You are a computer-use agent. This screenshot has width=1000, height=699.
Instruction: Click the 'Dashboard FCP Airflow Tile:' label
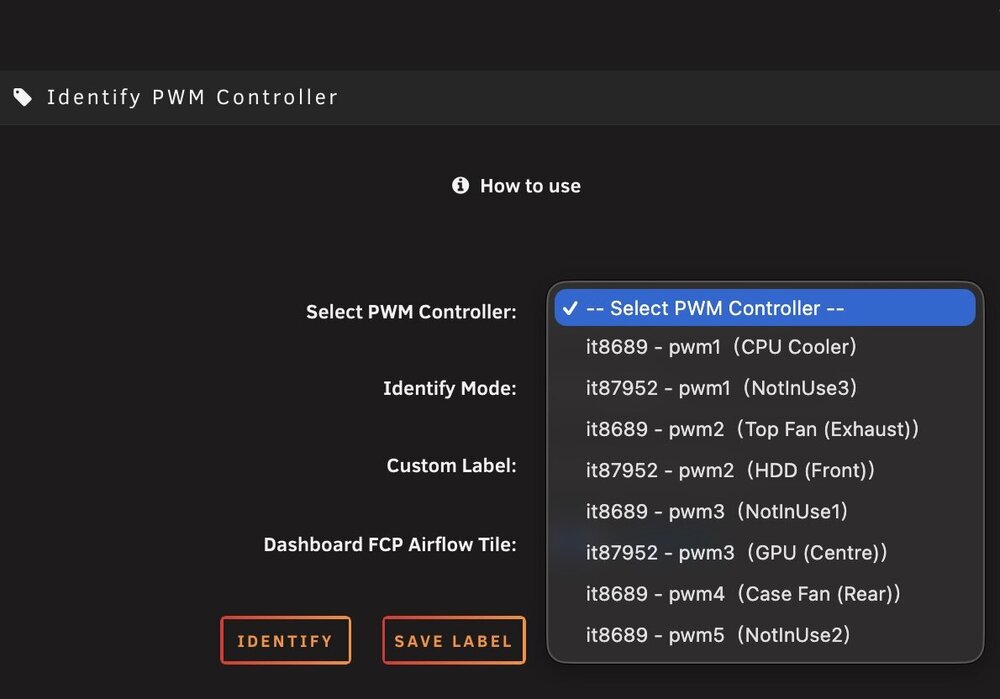pos(390,545)
